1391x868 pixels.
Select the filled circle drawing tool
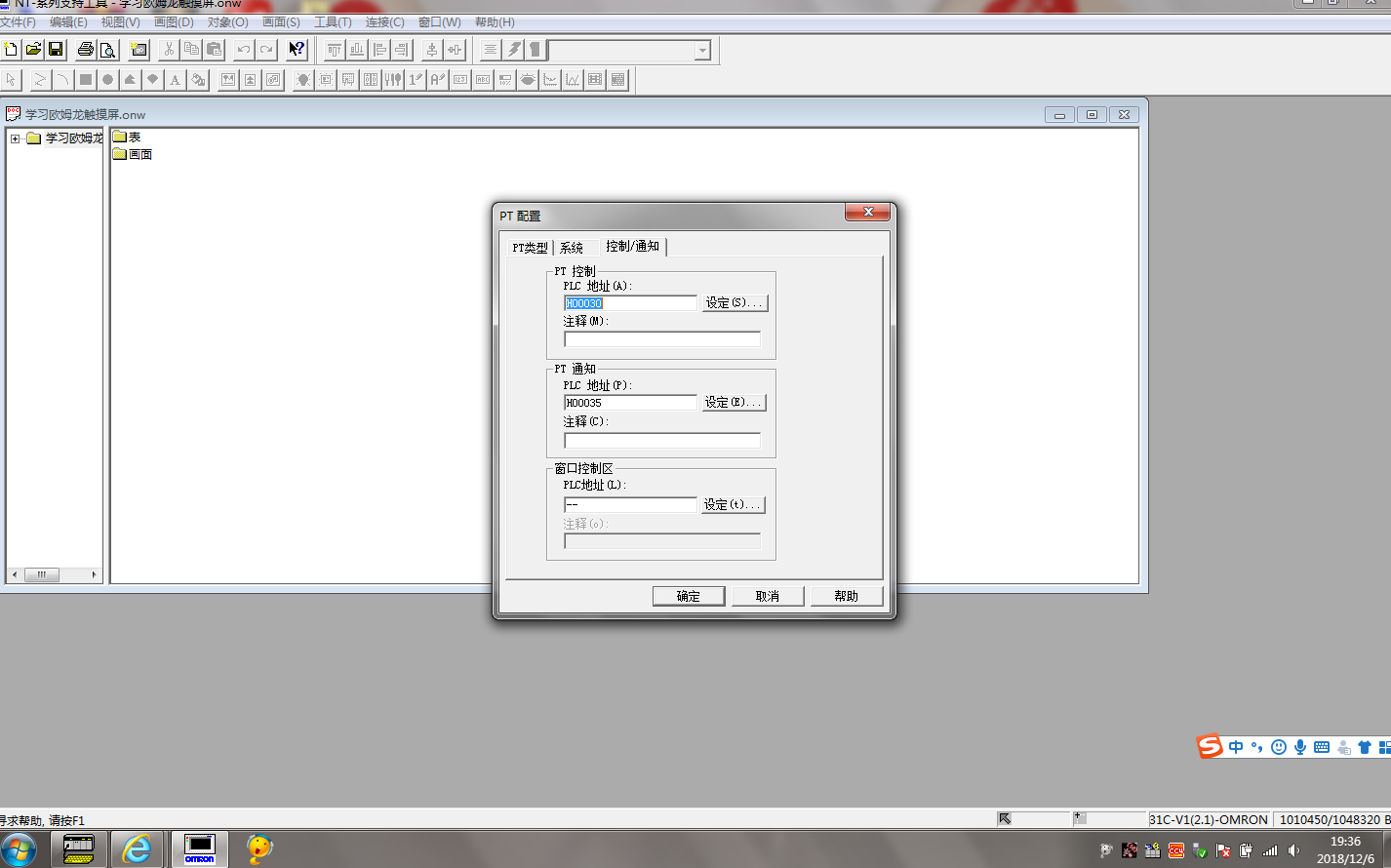point(108,80)
